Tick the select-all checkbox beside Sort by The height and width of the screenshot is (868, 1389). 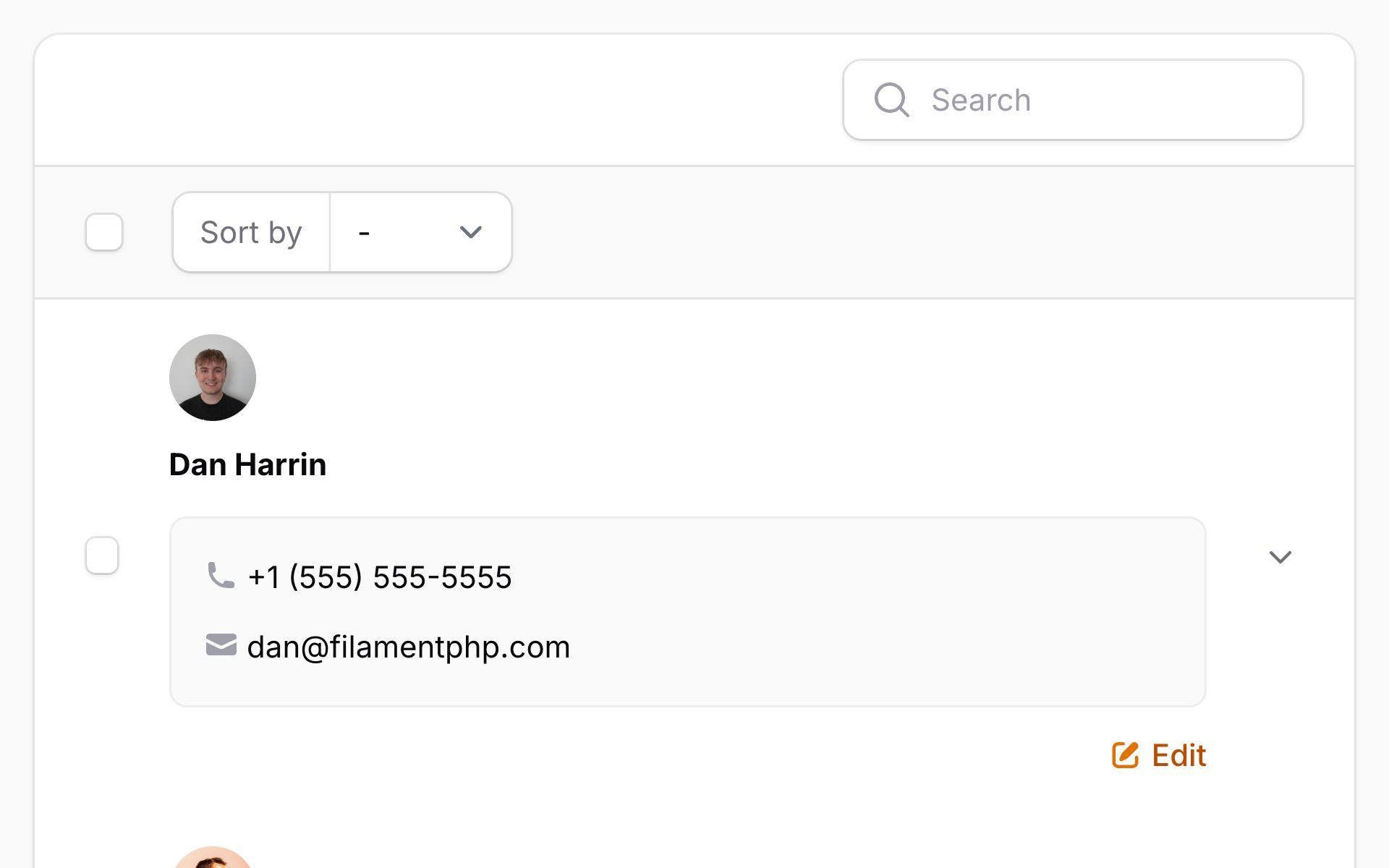point(104,232)
